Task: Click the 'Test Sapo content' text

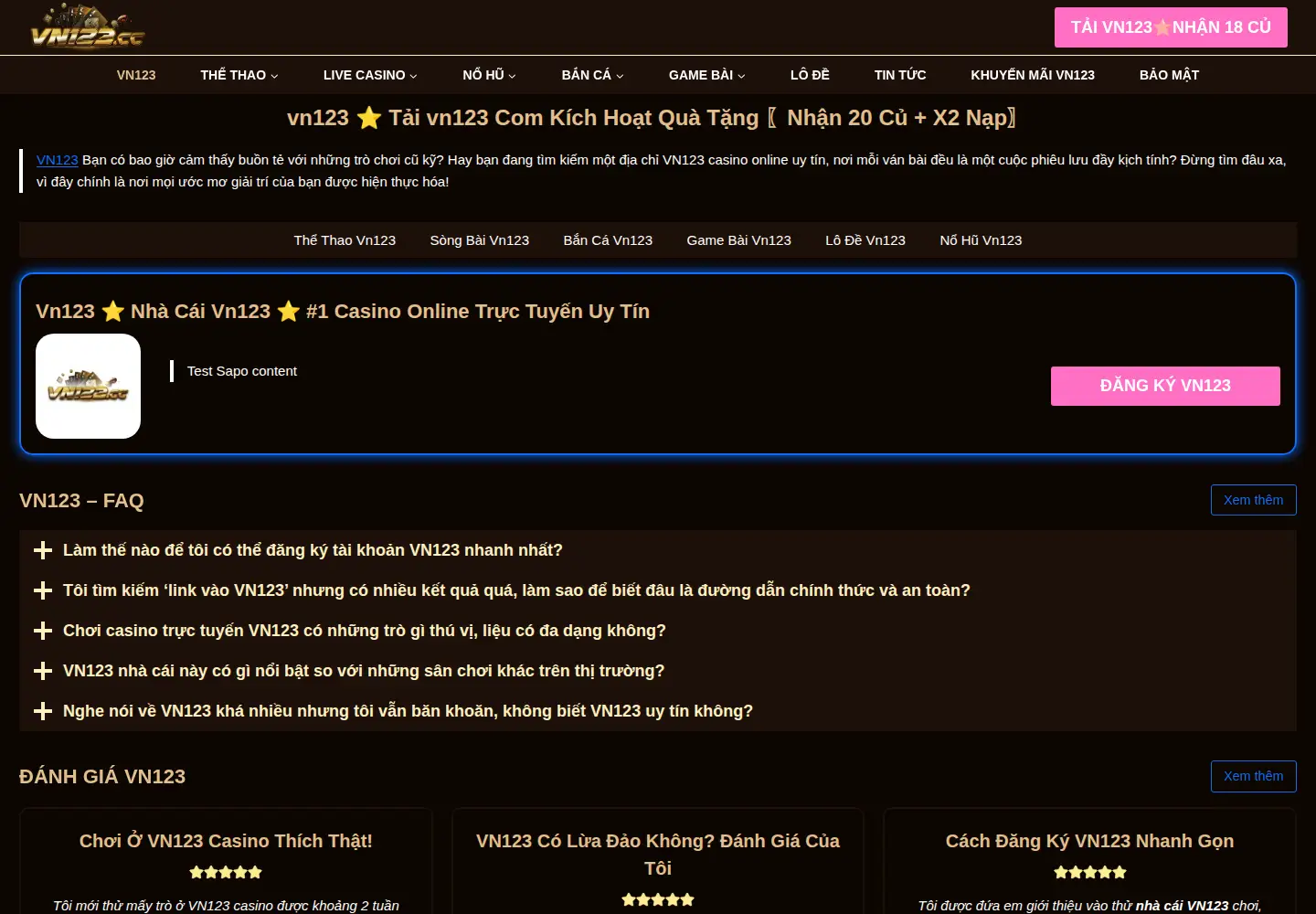Action: click(x=242, y=371)
